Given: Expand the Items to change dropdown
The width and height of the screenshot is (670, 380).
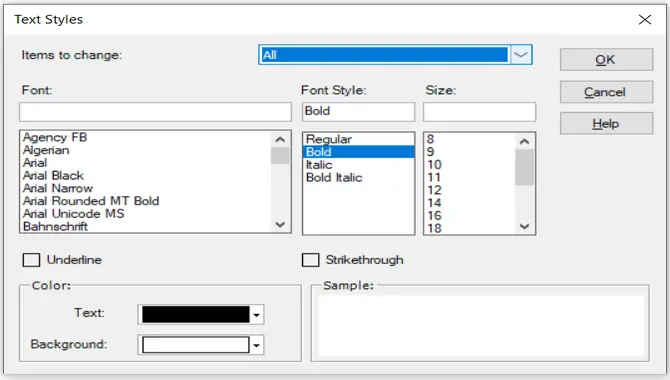Looking at the screenshot, I should point(520,55).
